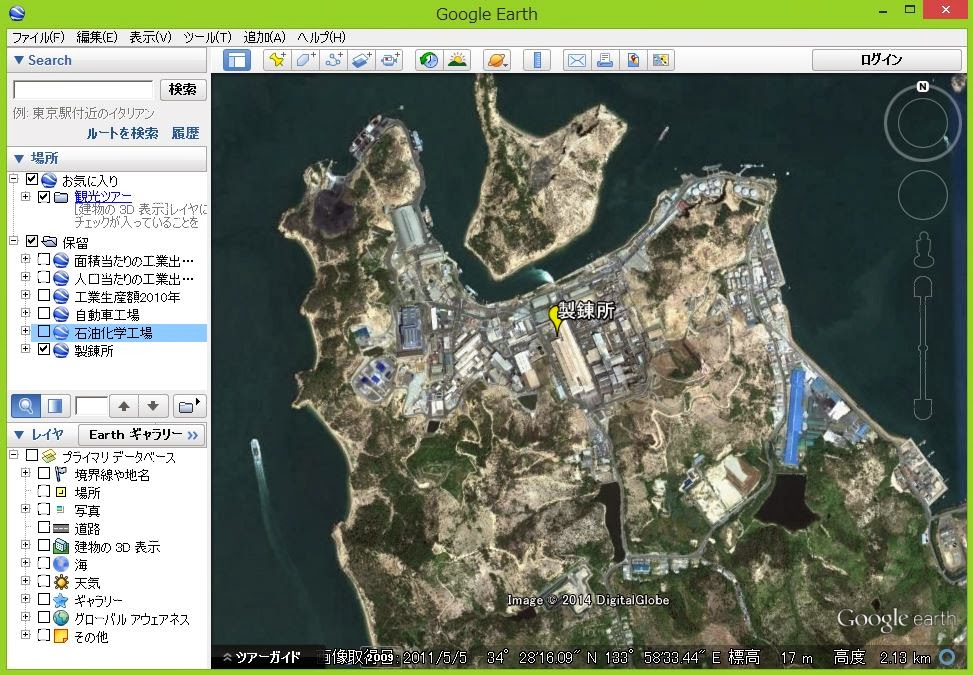Viewport: 973px width, 675px height.
Task: Expand the 観光ツアー tree node
Action: [x=25, y=197]
